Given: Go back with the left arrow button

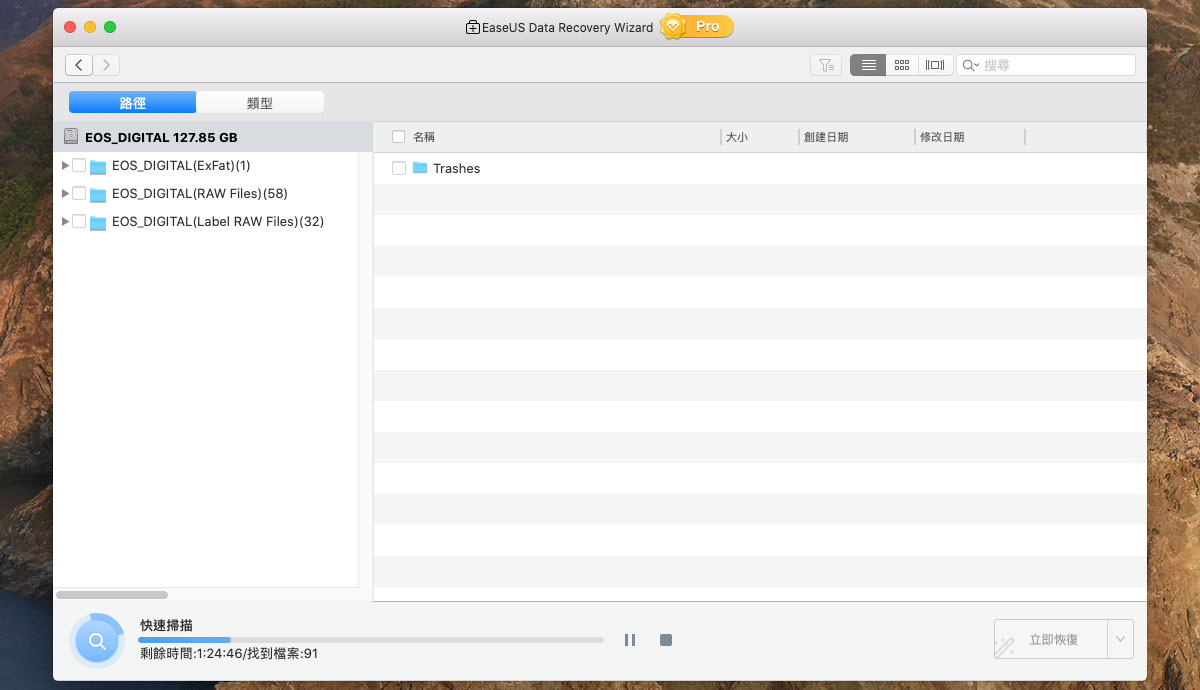Looking at the screenshot, I should point(79,65).
